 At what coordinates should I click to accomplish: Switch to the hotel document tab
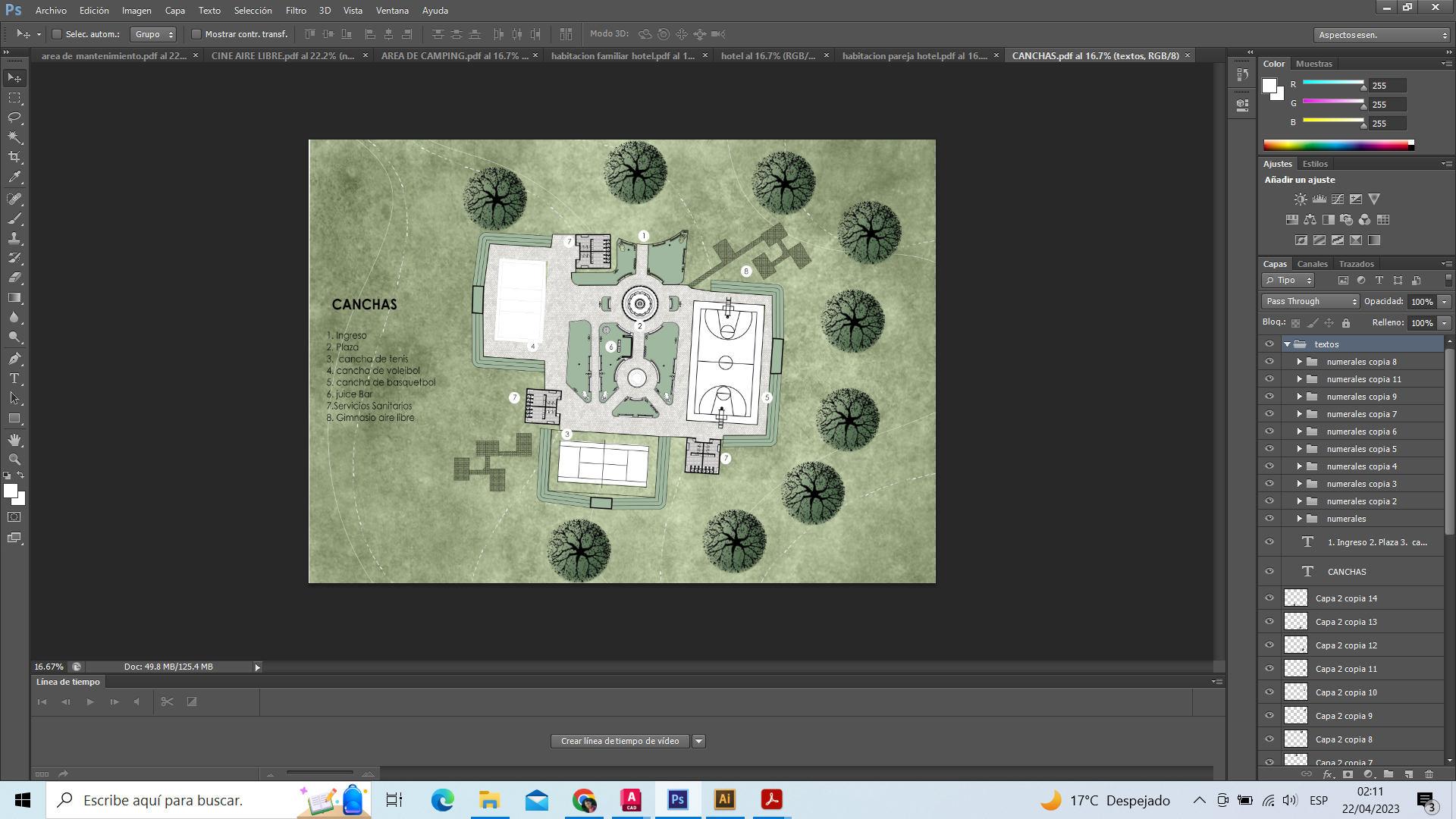767,55
